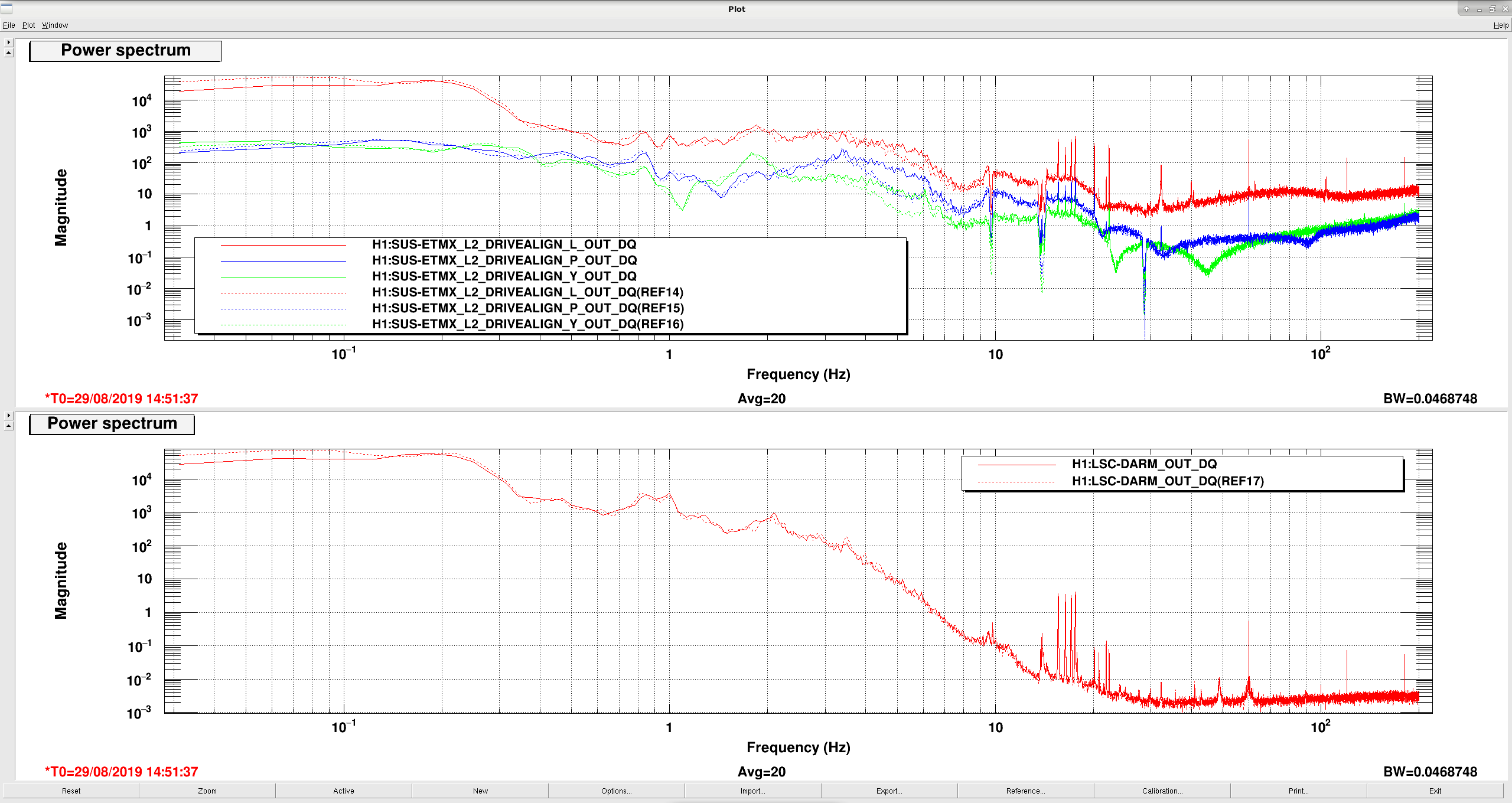The width and height of the screenshot is (1512, 803).
Task: Select the red DRIVEALIGN_L_OUT_DQ legend line
Action: point(283,244)
